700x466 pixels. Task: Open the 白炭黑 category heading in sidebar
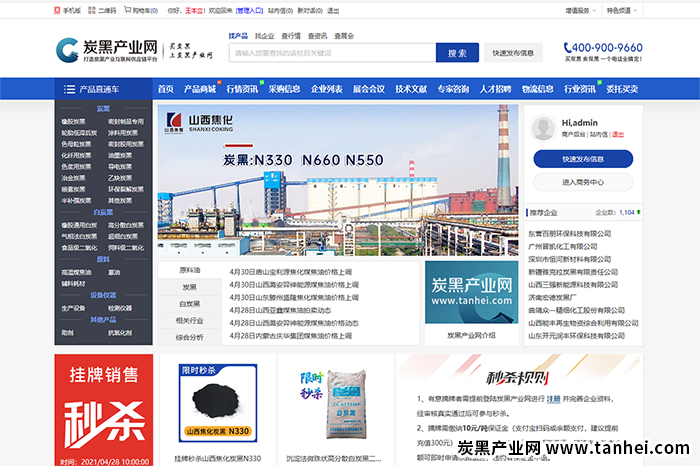(103, 212)
